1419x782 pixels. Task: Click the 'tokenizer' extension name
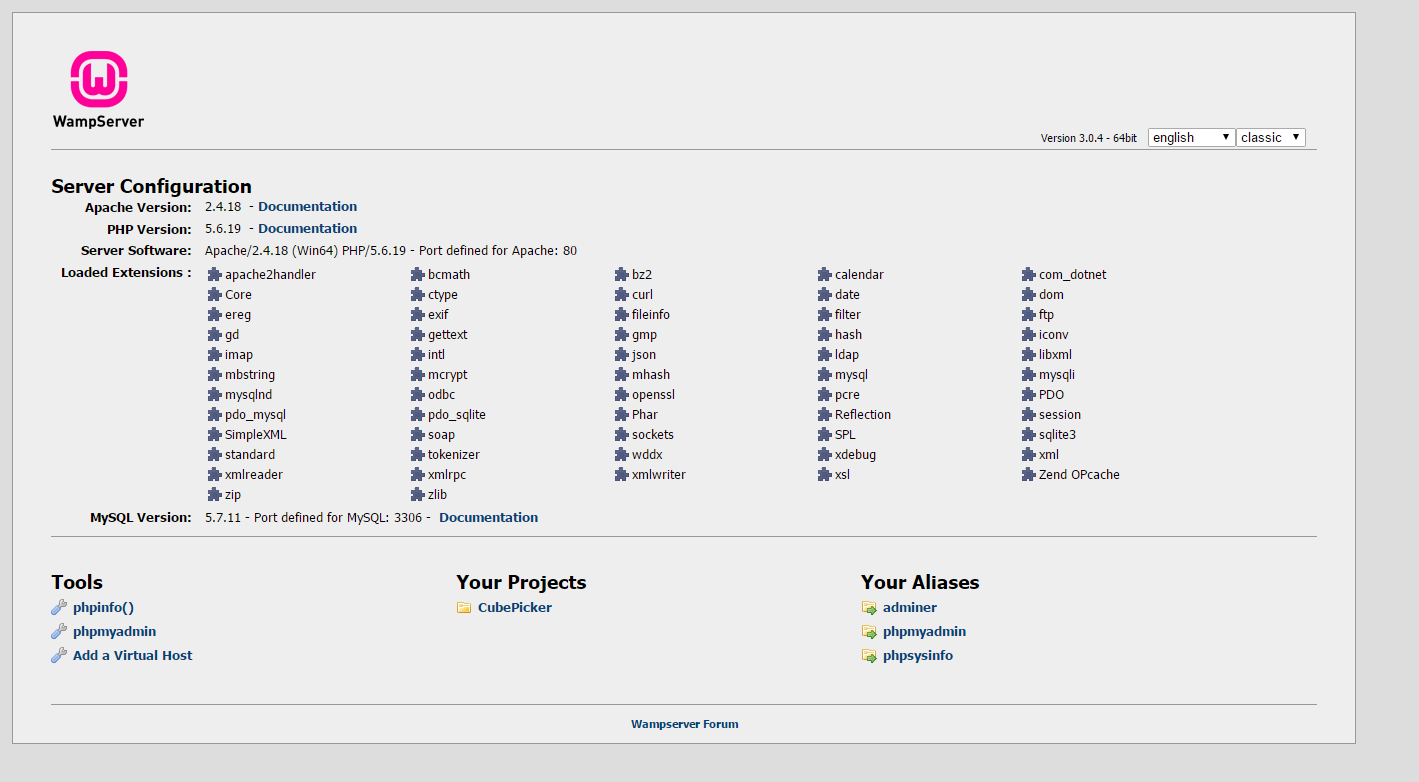pos(454,455)
